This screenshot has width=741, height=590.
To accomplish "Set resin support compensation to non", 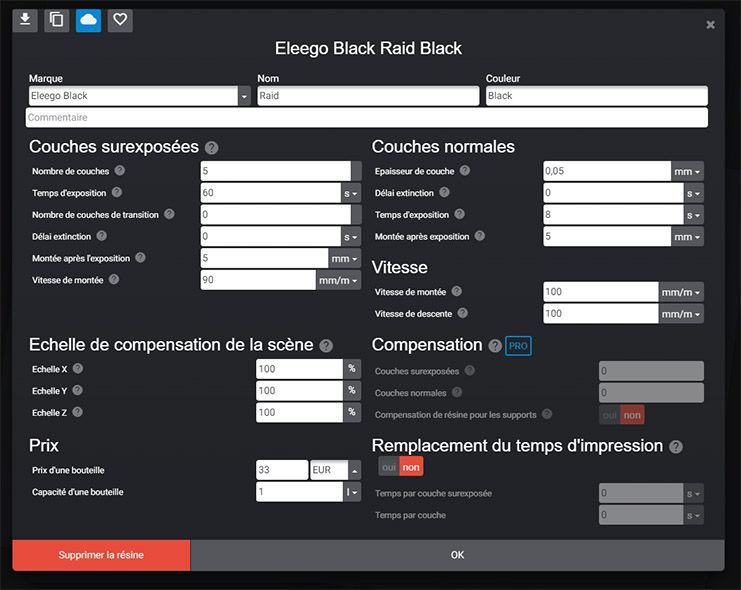I will pyautogui.click(x=632, y=415).
